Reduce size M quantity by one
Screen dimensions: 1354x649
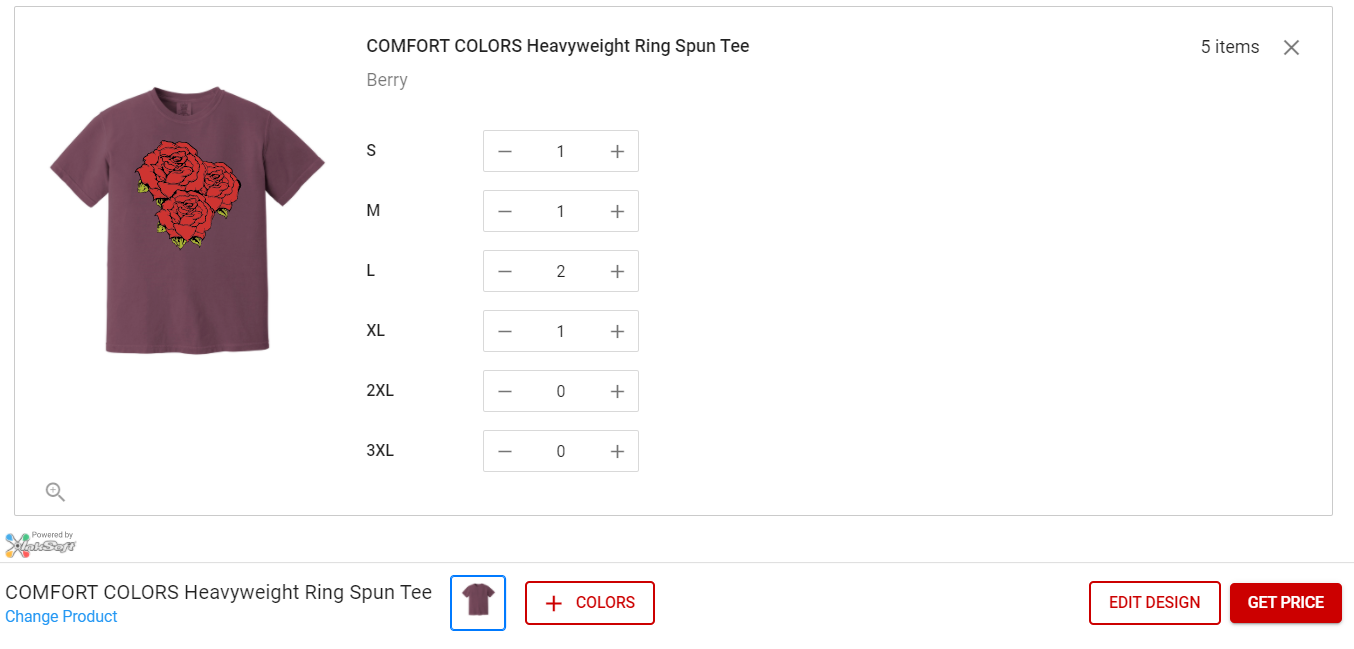[x=505, y=211]
